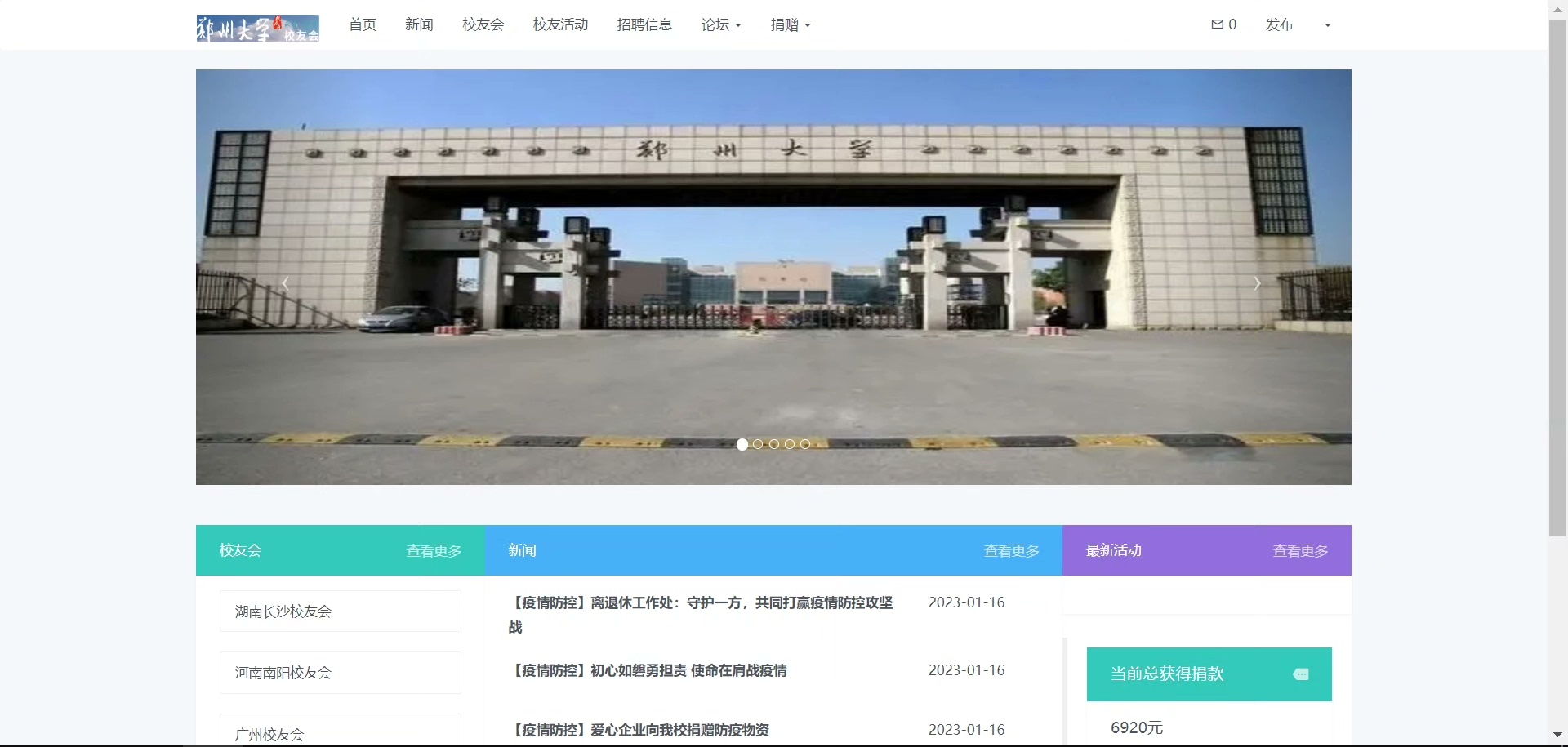Viewport: 1568px width, 747px height.
Task: Go to previous carousel slide arrow
Action: pos(285,283)
